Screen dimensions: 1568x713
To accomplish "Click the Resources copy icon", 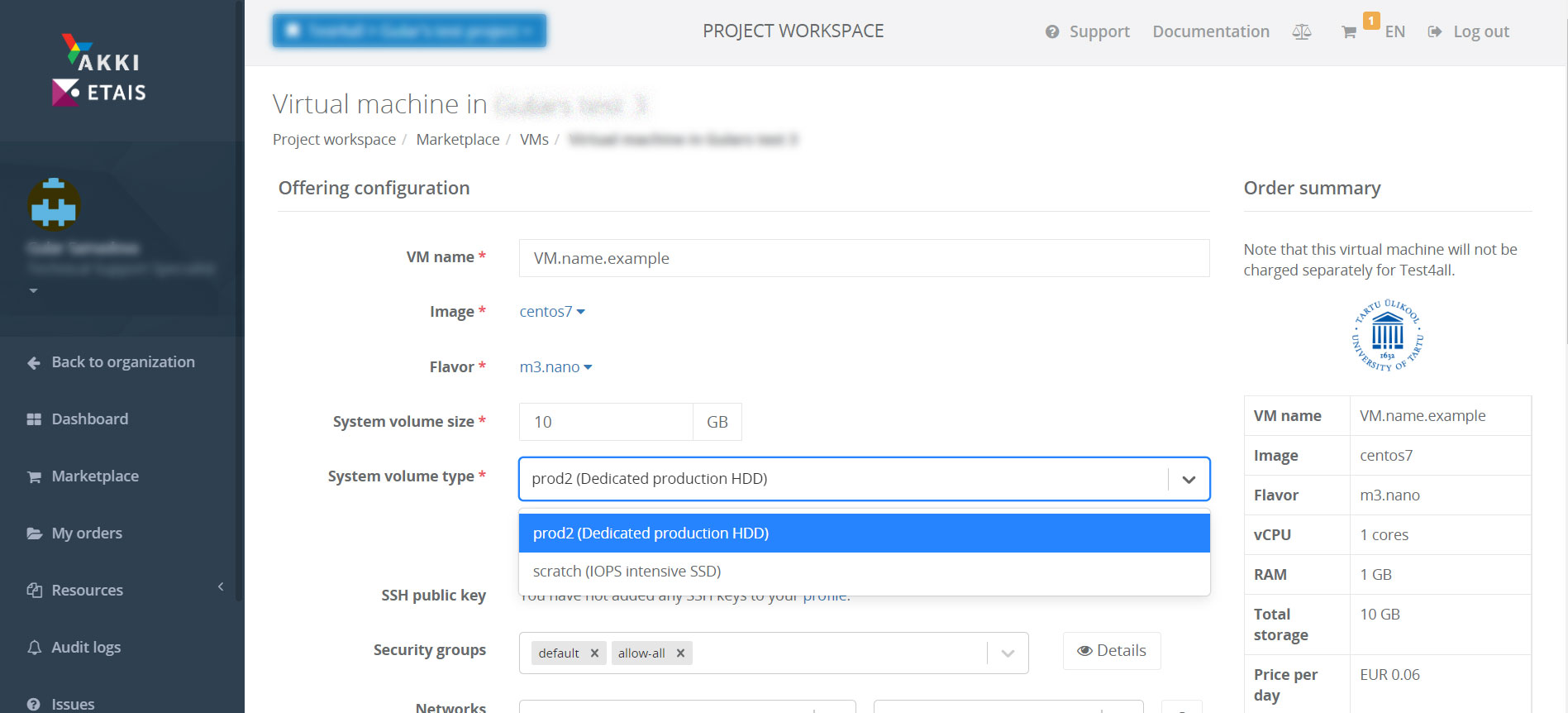I will [x=34, y=591].
